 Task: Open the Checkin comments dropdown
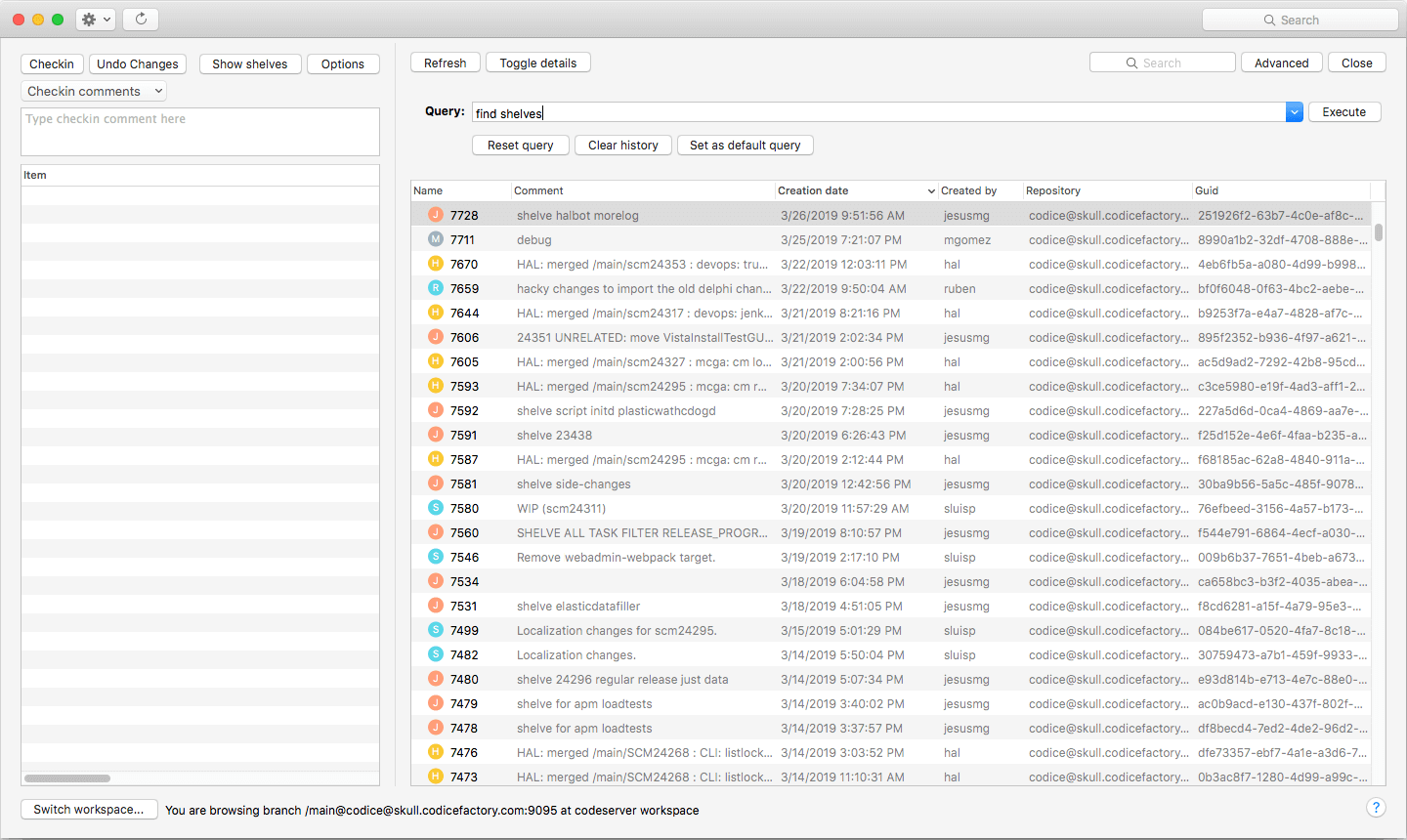94,91
